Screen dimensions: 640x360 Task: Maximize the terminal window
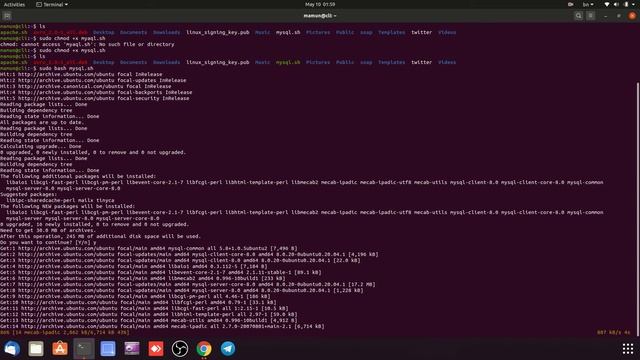coord(619,16)
